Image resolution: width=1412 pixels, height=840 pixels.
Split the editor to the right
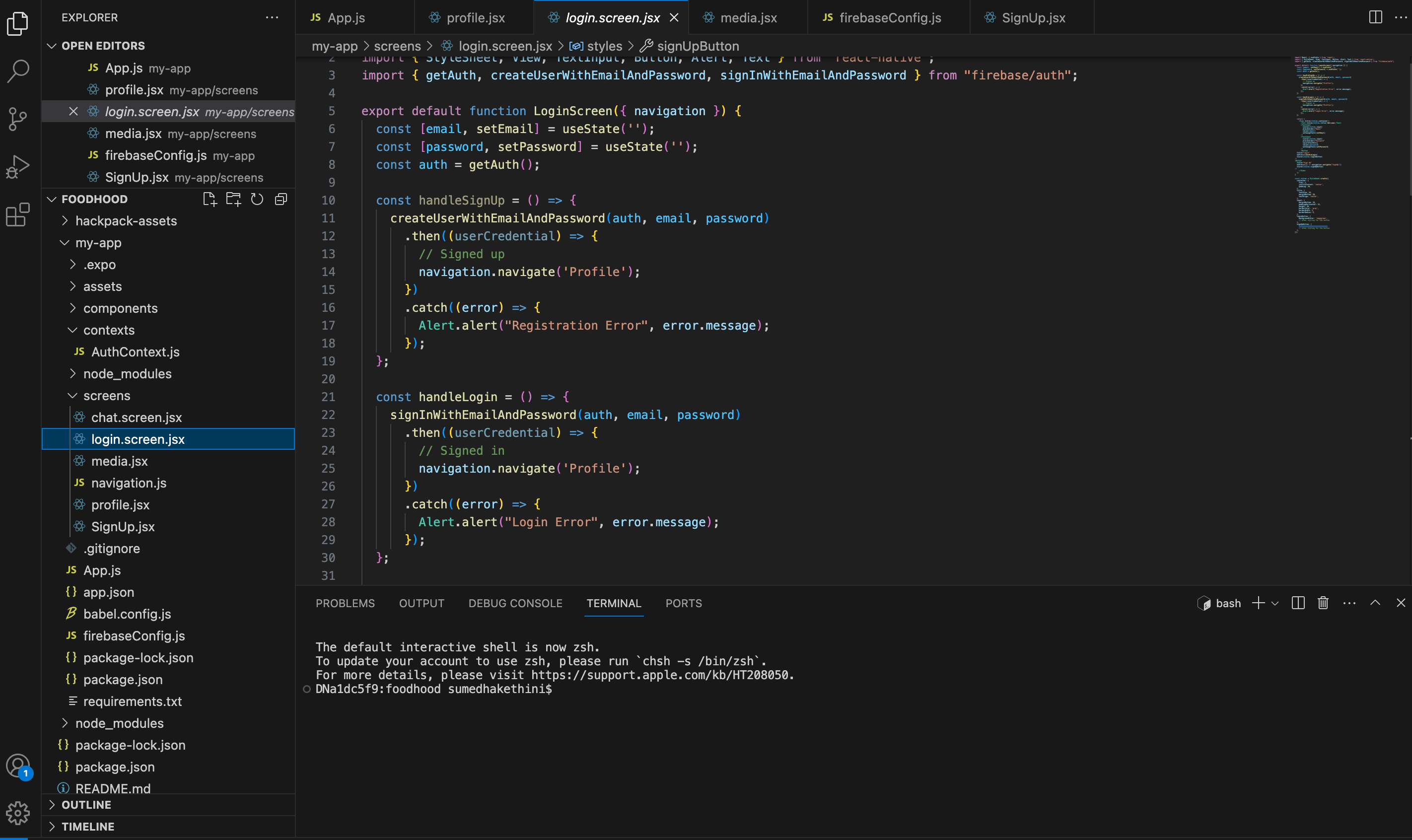1375,17
